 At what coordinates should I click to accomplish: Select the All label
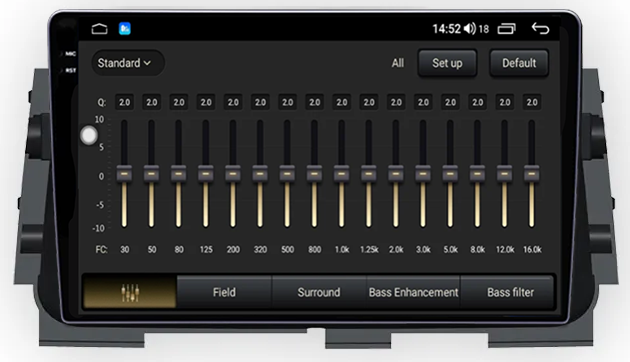click(398, 63)
